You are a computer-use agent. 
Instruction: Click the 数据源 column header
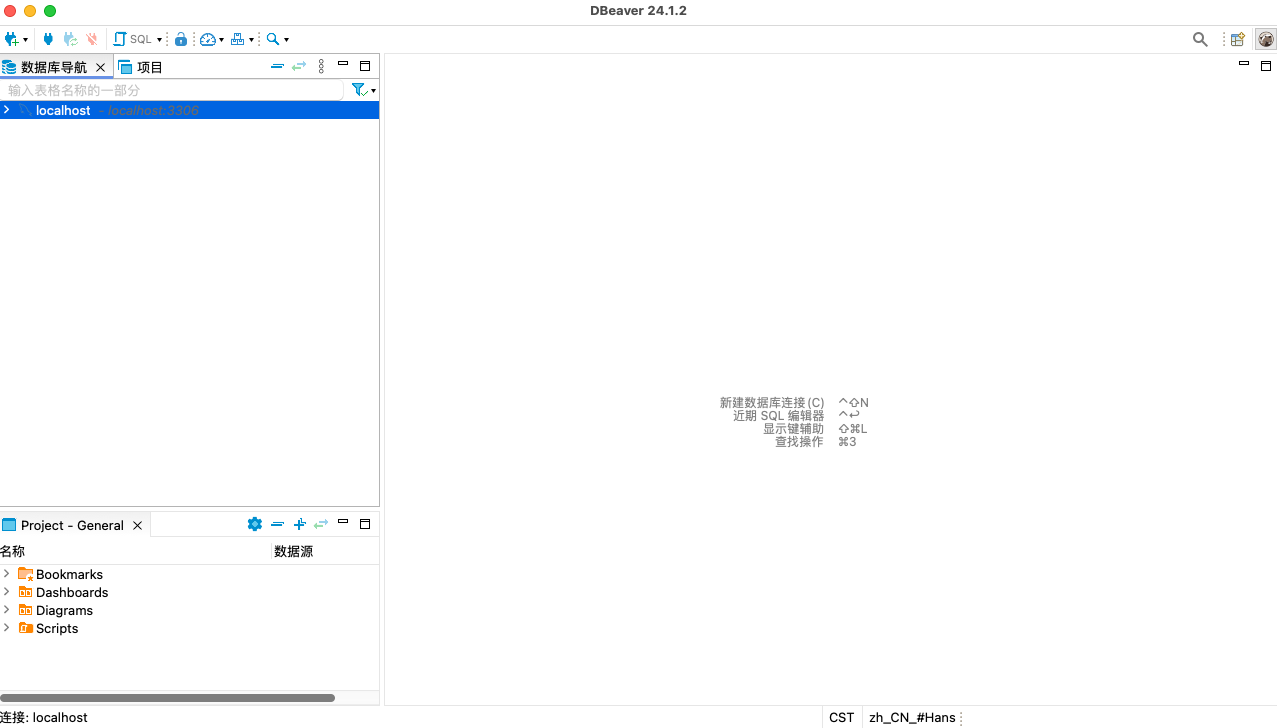point(293,551)
